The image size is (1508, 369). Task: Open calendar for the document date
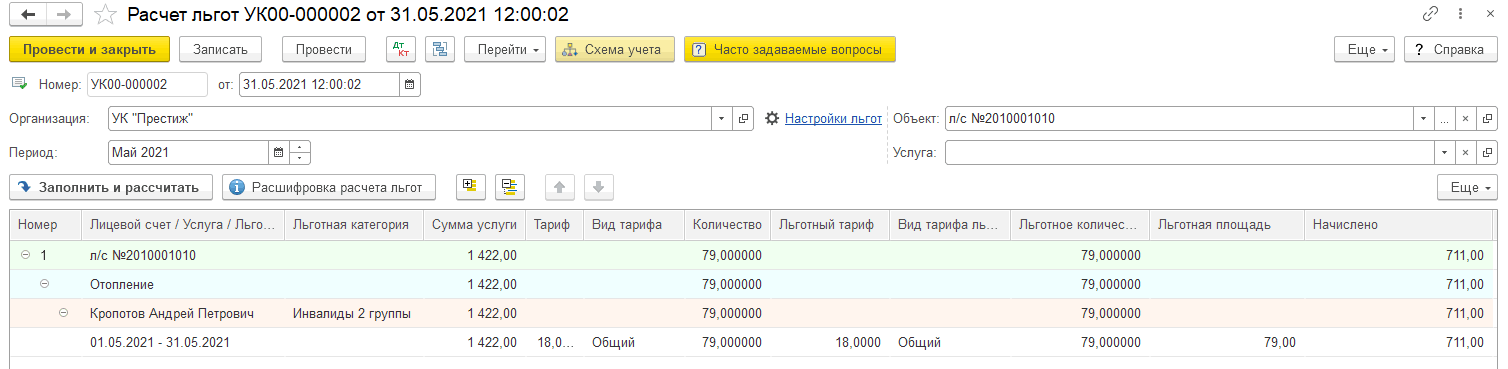(410, 85)
